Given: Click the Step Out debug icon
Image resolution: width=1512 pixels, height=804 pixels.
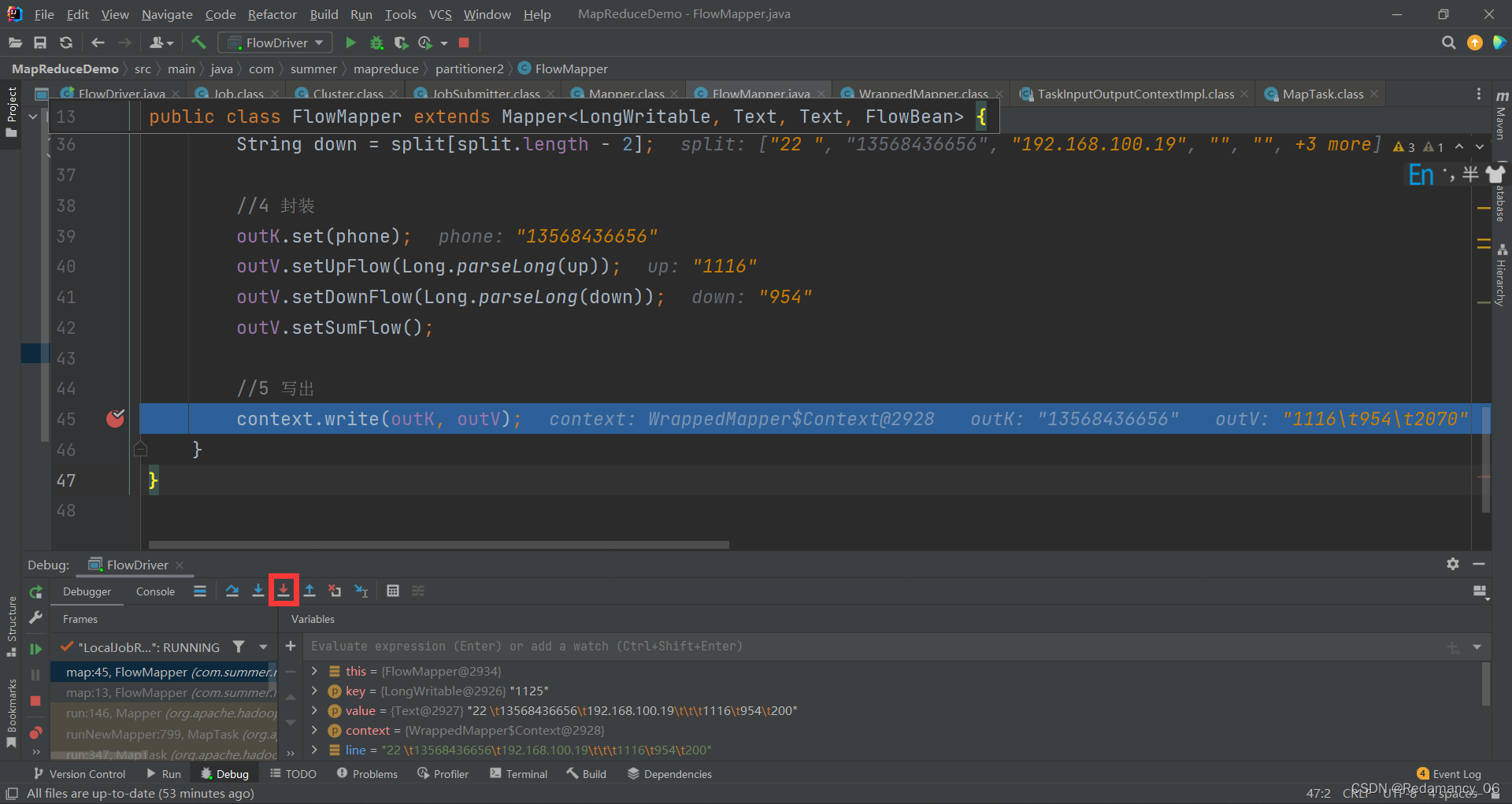Looking at the screenshot, I should tap(309, 591).
